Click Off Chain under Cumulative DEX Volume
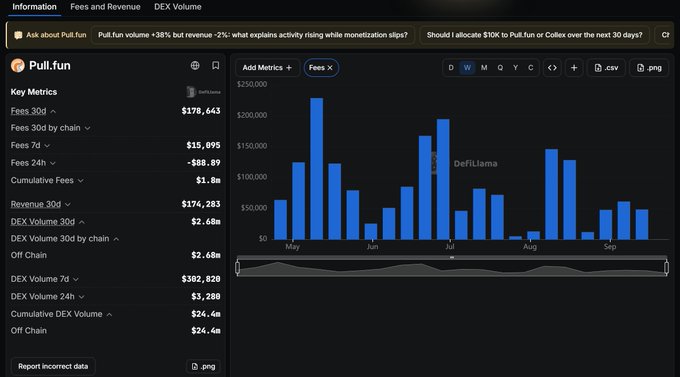680x377 pixels. (x=29, y=331)
